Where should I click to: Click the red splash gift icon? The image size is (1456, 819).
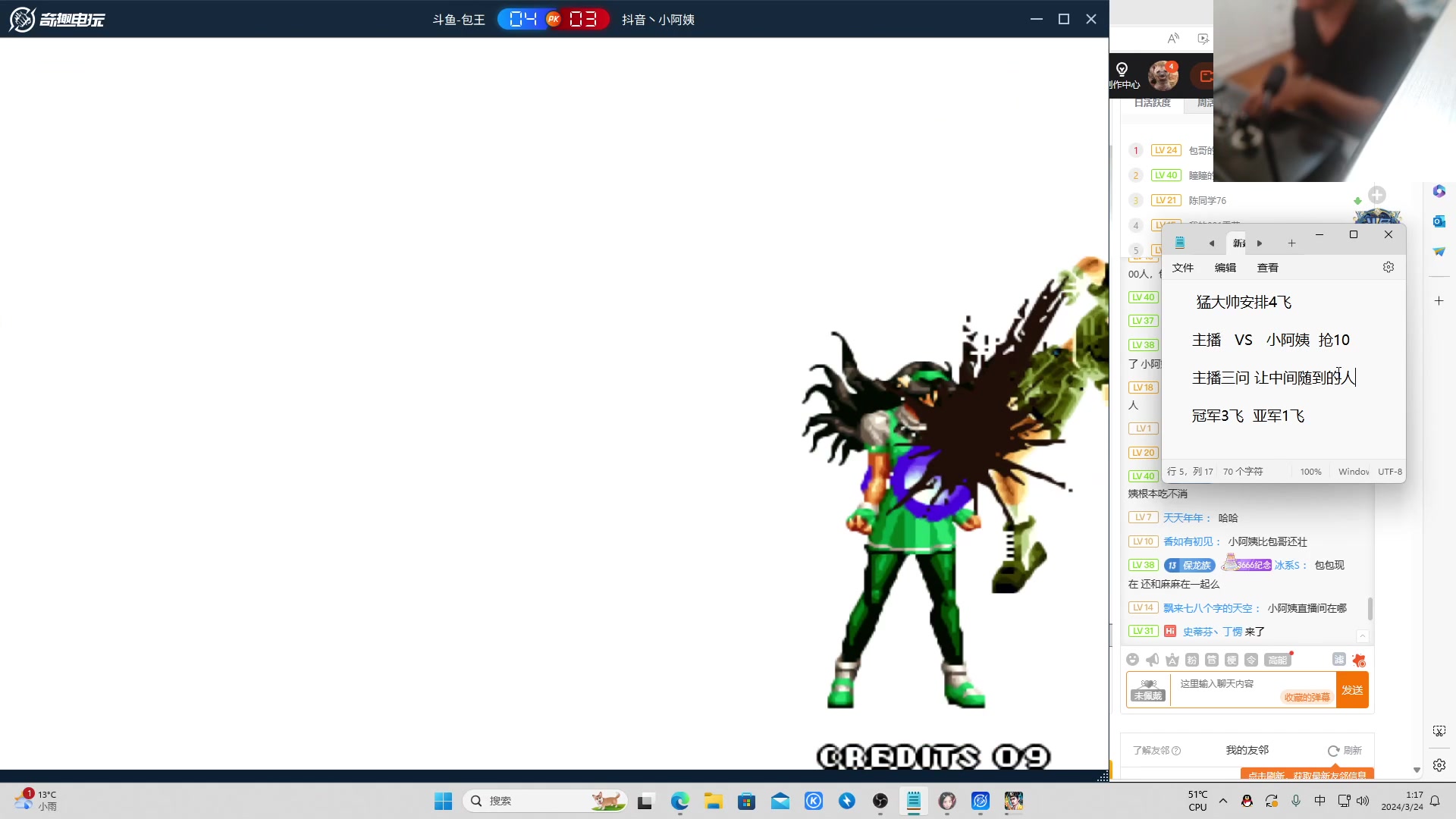pyautogui.click(x=1359, y=660)
